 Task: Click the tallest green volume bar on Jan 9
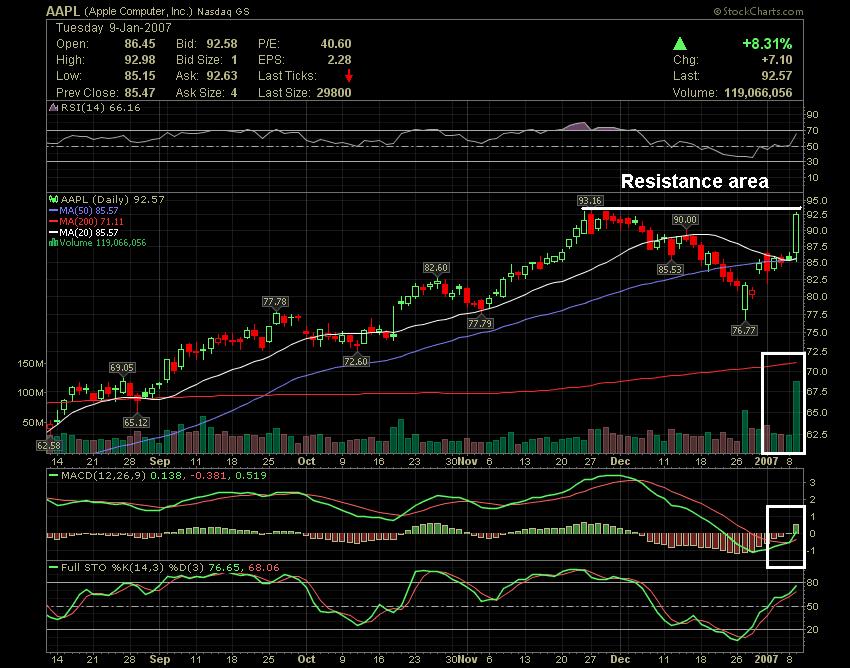coord(796,417)
